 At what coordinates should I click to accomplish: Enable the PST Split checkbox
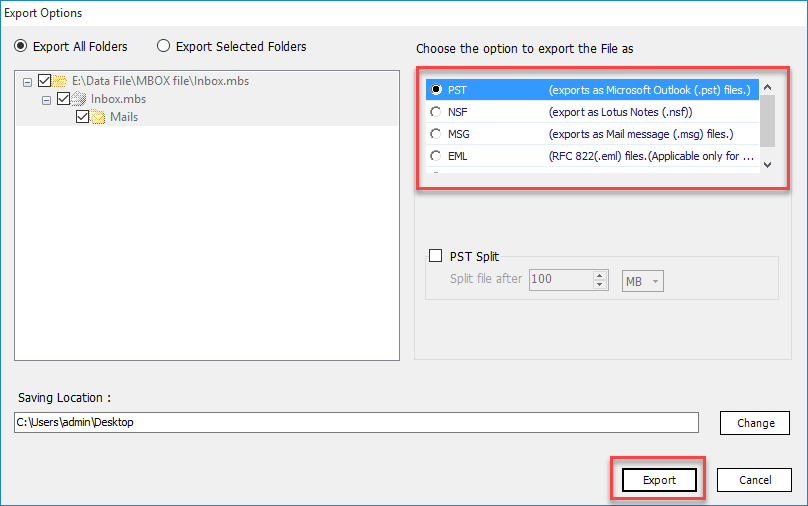pos(435,256)
